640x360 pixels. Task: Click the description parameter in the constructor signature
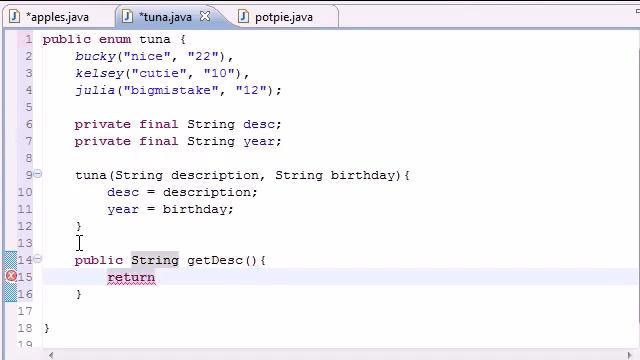click(x=215, y=176)
